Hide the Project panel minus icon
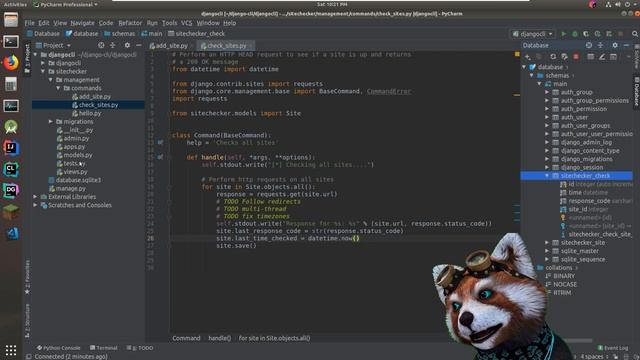The width and height of the screenshot is (640, 360). pos(139,45)
